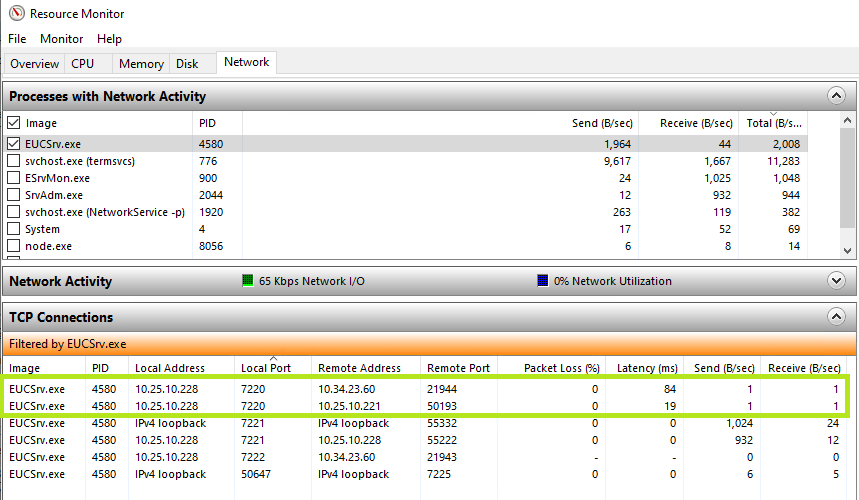Screen dimensions: 859x500
Task: Uncheck the EUCSrv.exe process checkbox
Action: coord(14,144)
